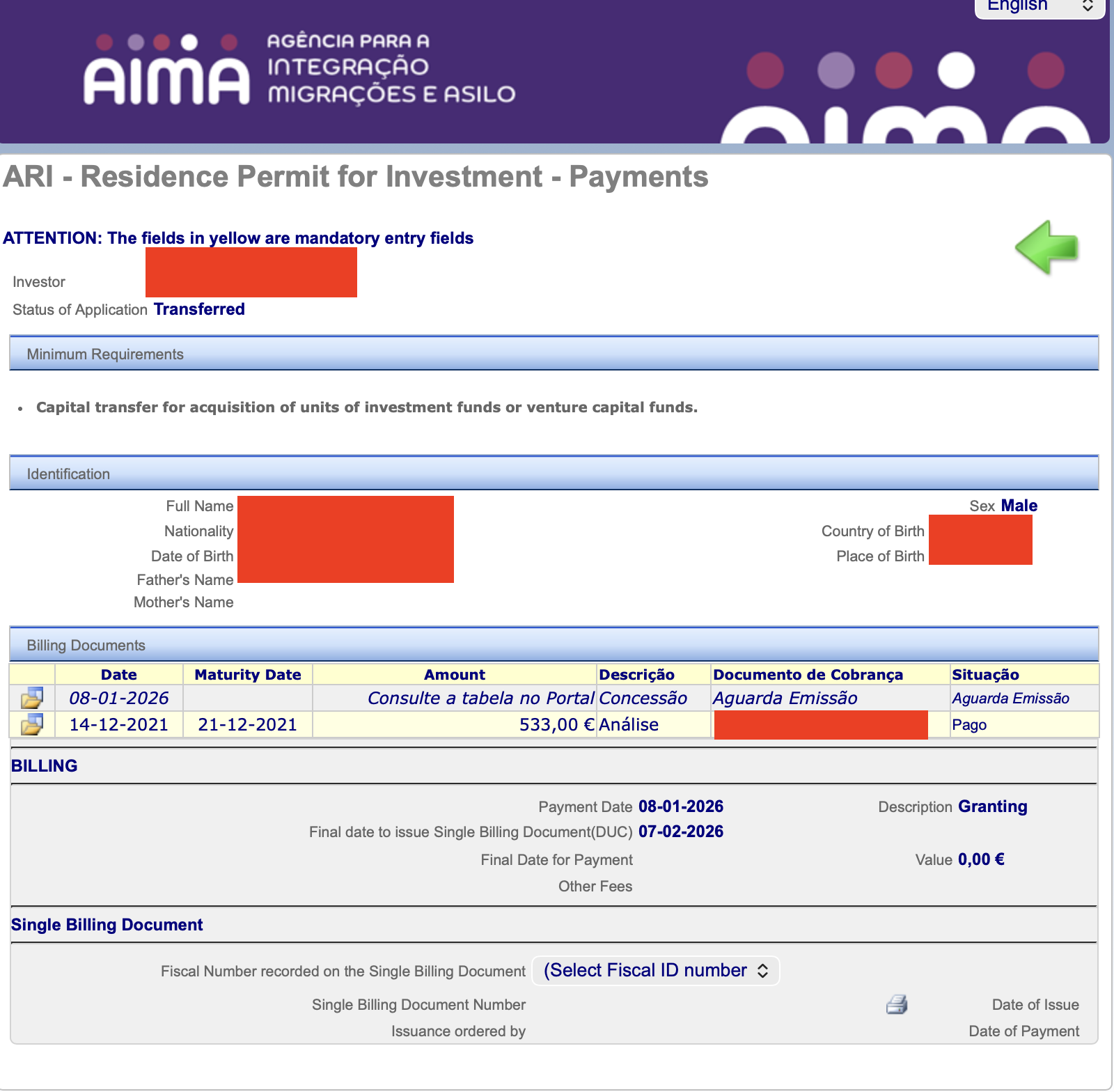Image resolution: width=1114 pixels, height=1092 pixels.
Task: Open the 'Consulte a tabela no Portal' link
Action: click(x=480, y=698)
